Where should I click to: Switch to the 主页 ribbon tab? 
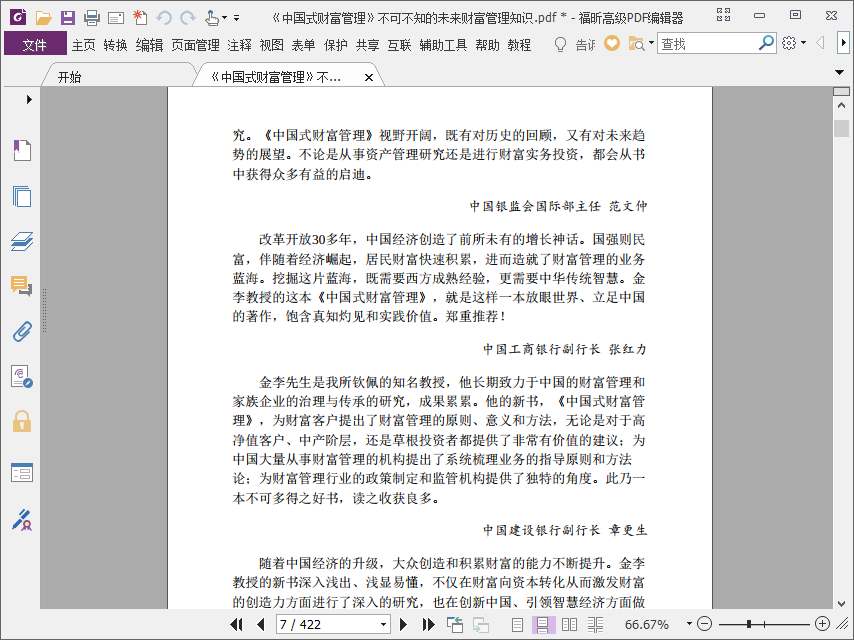(x=83, y=45)
